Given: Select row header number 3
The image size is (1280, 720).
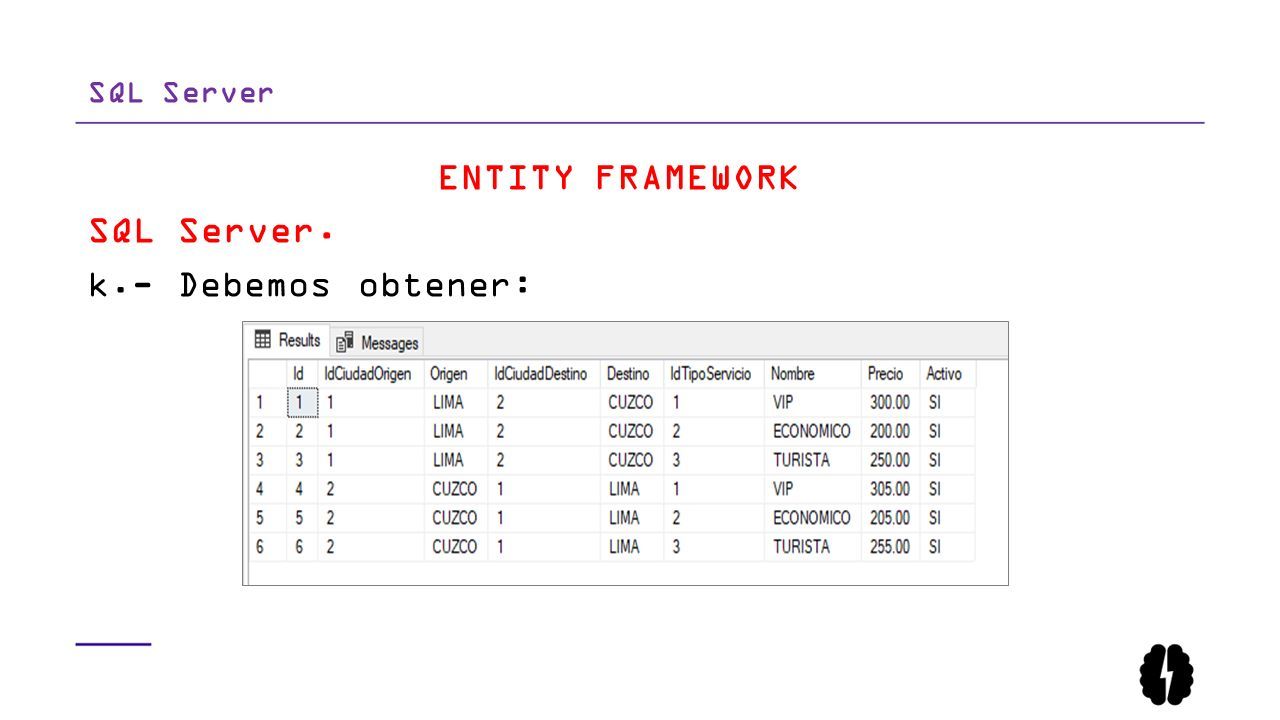Looking at the screenshot, I should tap(266, 461).
